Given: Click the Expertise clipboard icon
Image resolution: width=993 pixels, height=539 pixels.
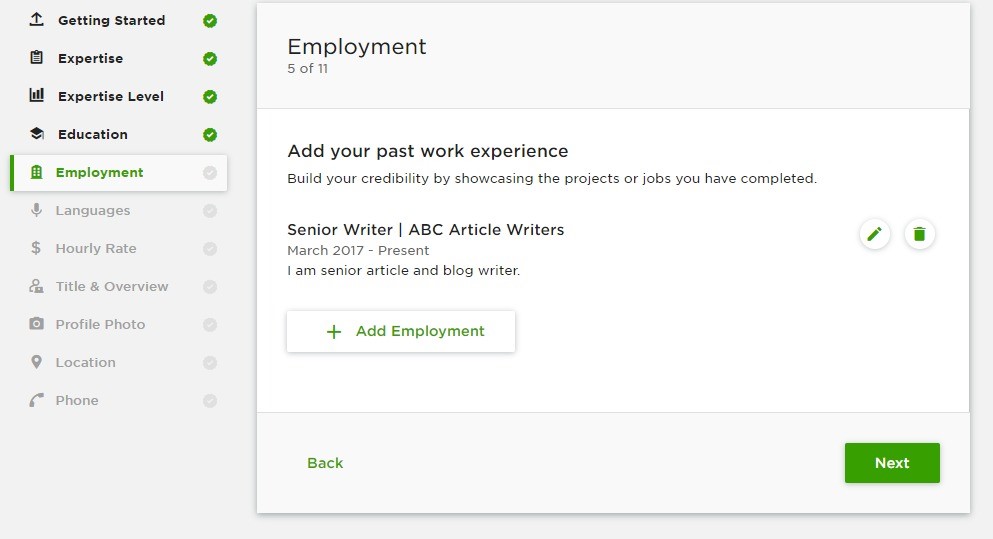Looking at the screenshot, I should point(37,58).
